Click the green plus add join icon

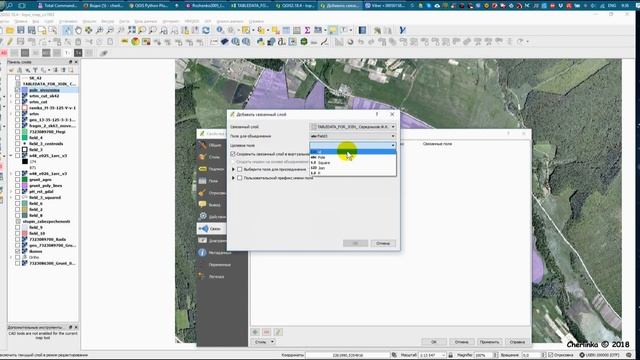click(x=255, y=332)
